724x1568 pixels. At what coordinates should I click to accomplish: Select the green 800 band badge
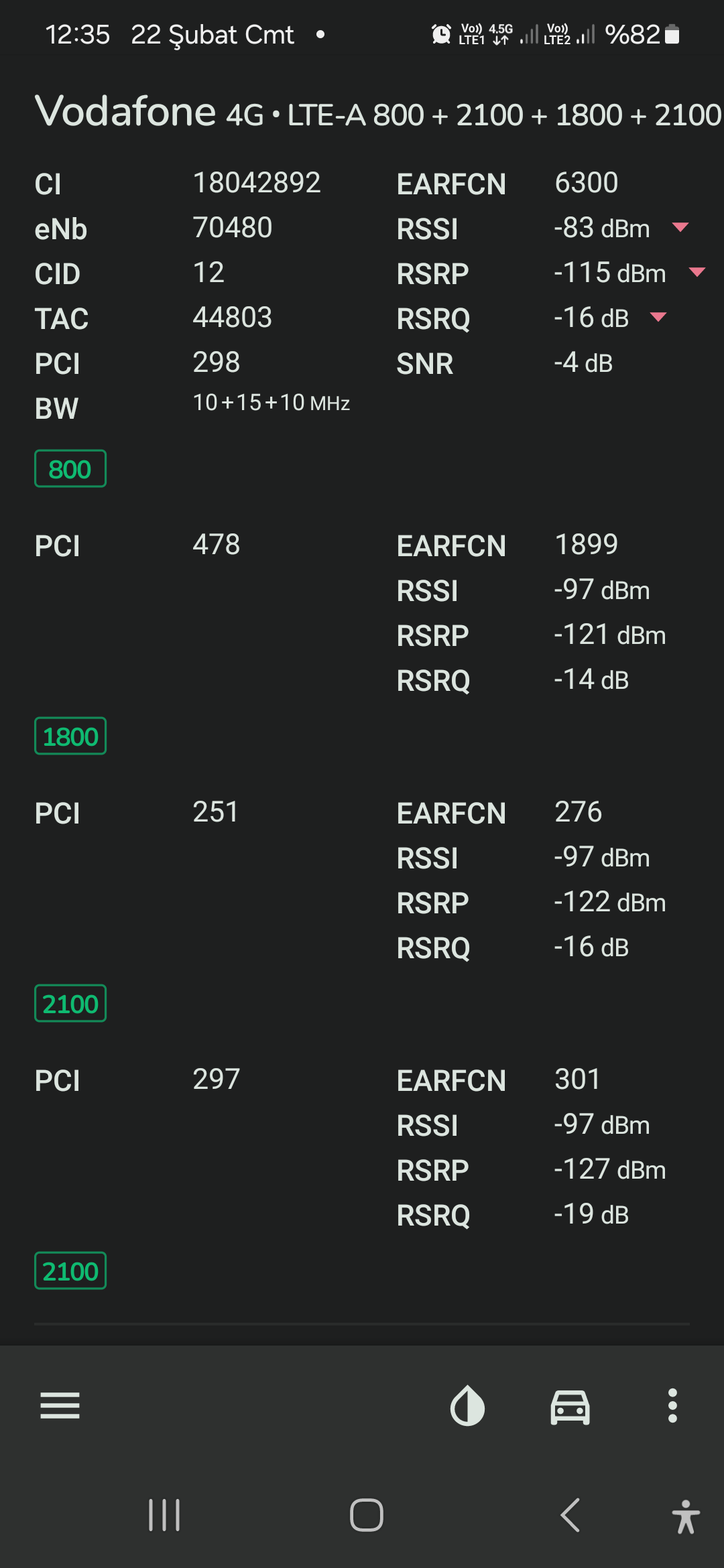pyautogui.click(x=70, y=468)
